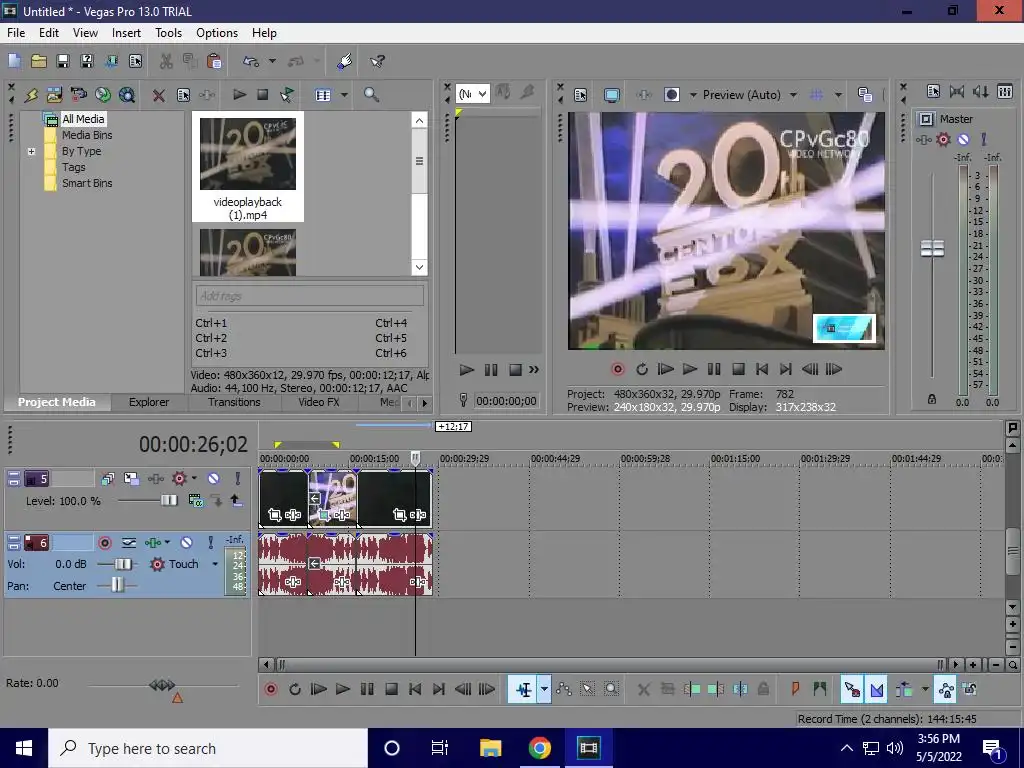Open the Options menu
Screen dimensions: 1024x768
tap(217, 33)
